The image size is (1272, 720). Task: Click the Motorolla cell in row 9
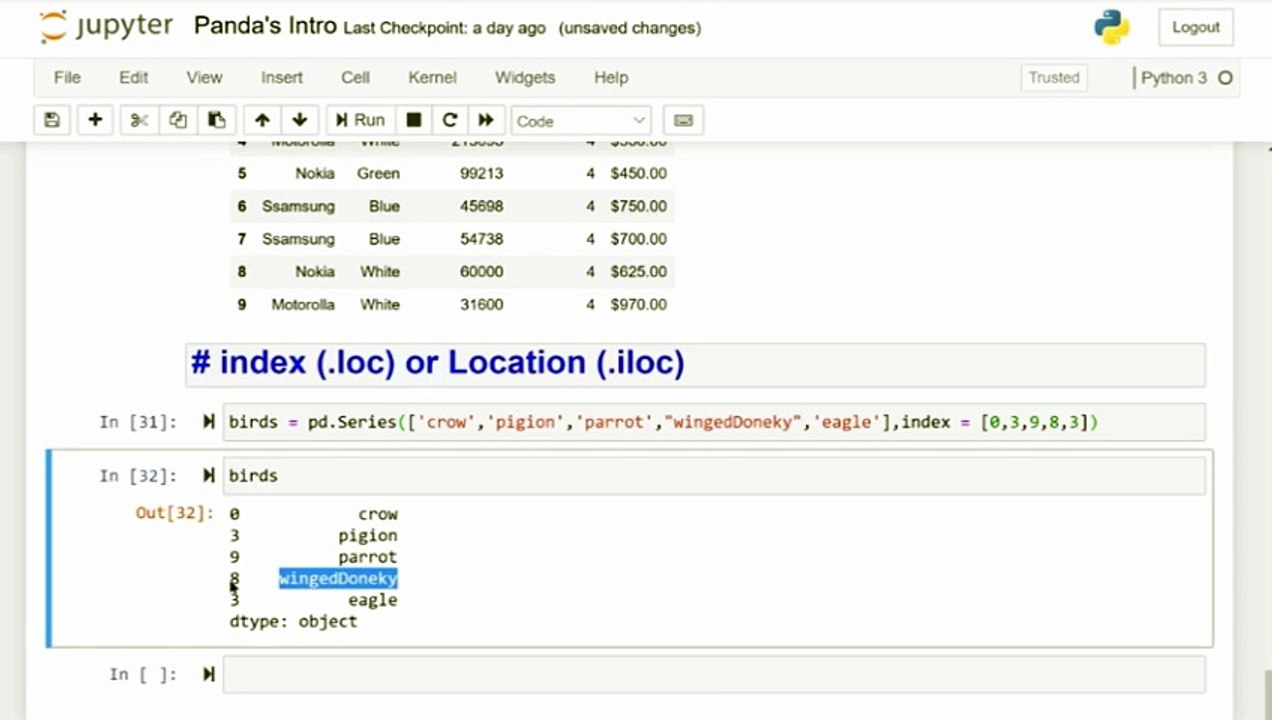(303, 304)
